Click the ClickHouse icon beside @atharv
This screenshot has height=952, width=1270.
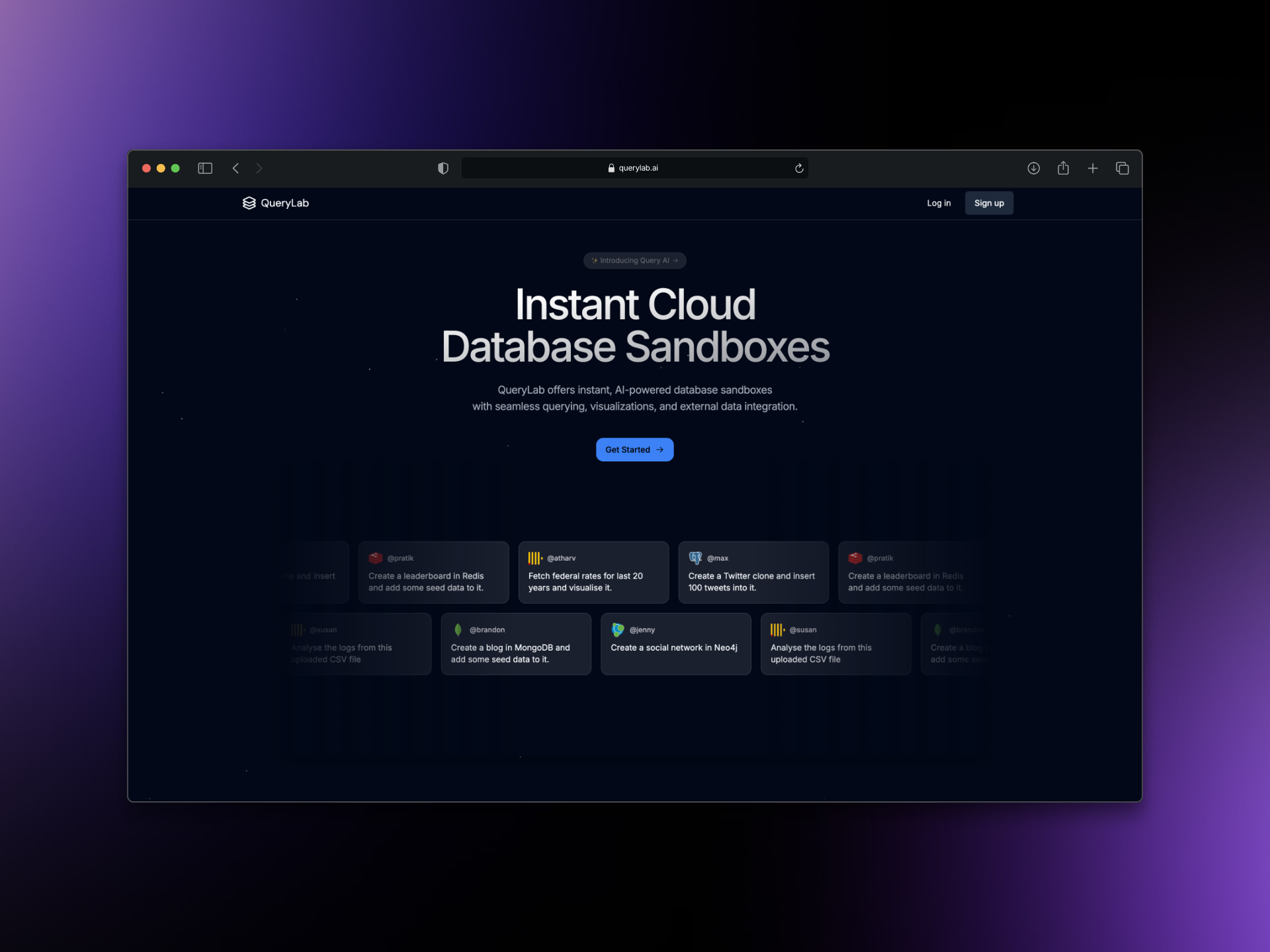[x=535, y=558]
